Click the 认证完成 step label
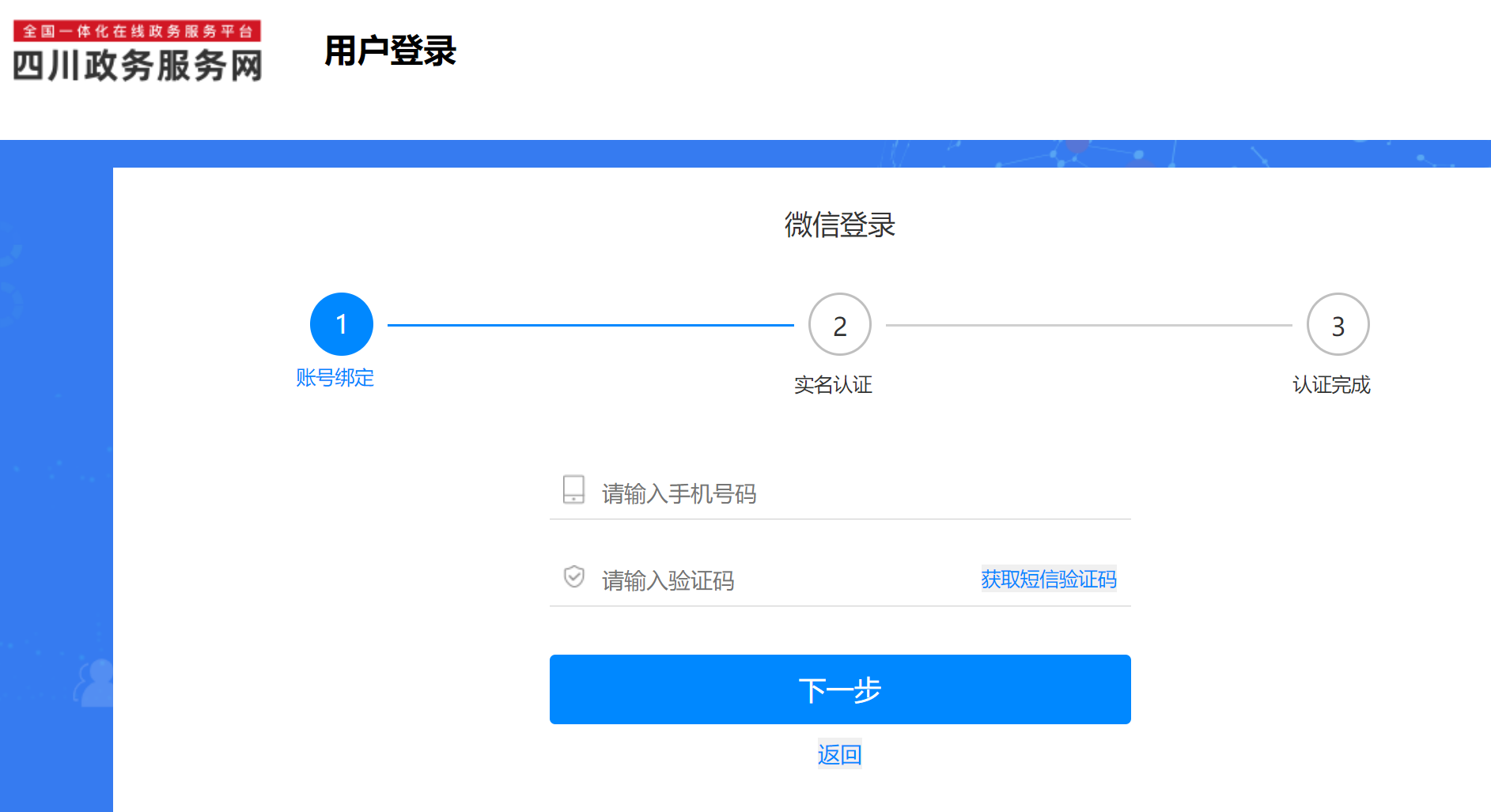The width and height of the screenshot is (1491, 812). (1332, 385)
